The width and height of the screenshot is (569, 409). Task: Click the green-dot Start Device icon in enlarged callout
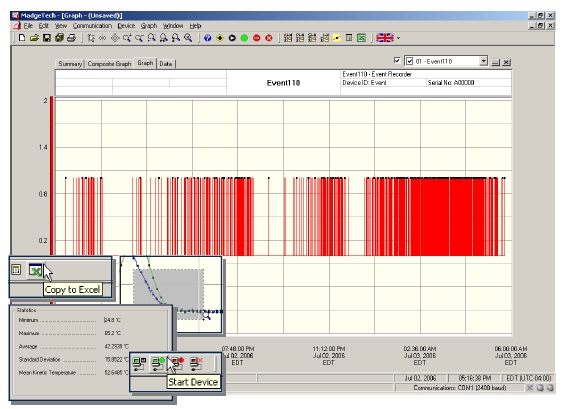pos(158,364)
